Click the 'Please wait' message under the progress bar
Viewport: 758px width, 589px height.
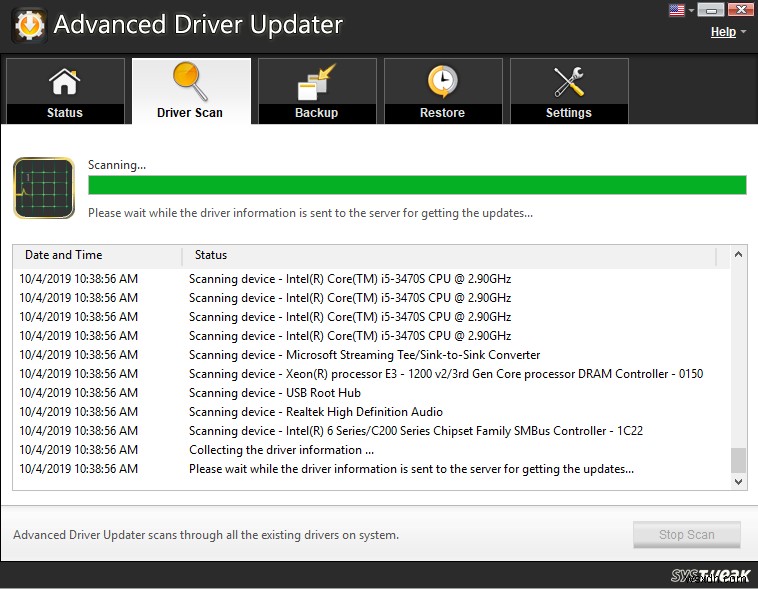coord(310,213)
